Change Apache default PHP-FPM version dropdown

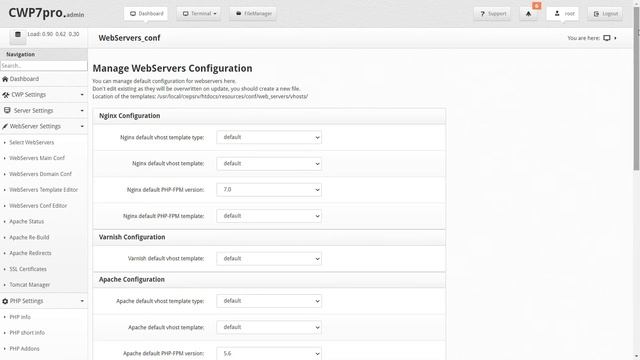click(269, 353)
